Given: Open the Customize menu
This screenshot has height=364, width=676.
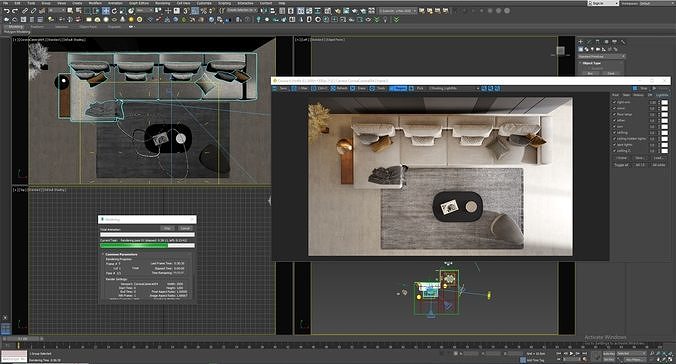Looking at the screenshot, I should tap(204, 3).
